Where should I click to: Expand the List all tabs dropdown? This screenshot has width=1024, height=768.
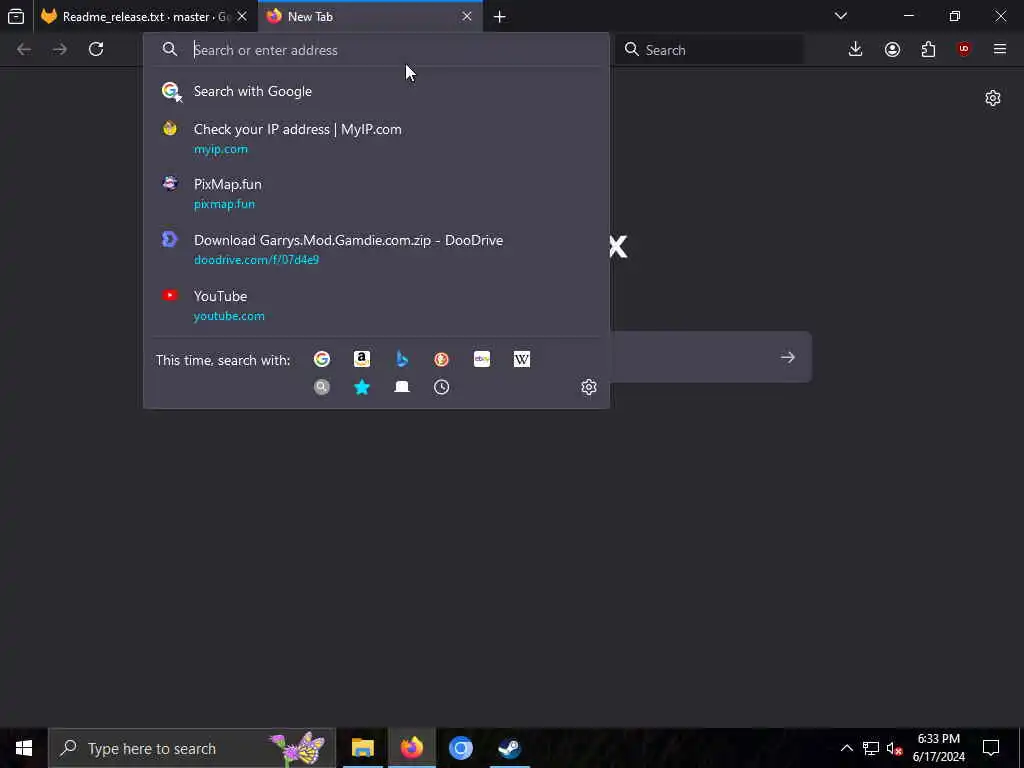(x=840, y=16)
